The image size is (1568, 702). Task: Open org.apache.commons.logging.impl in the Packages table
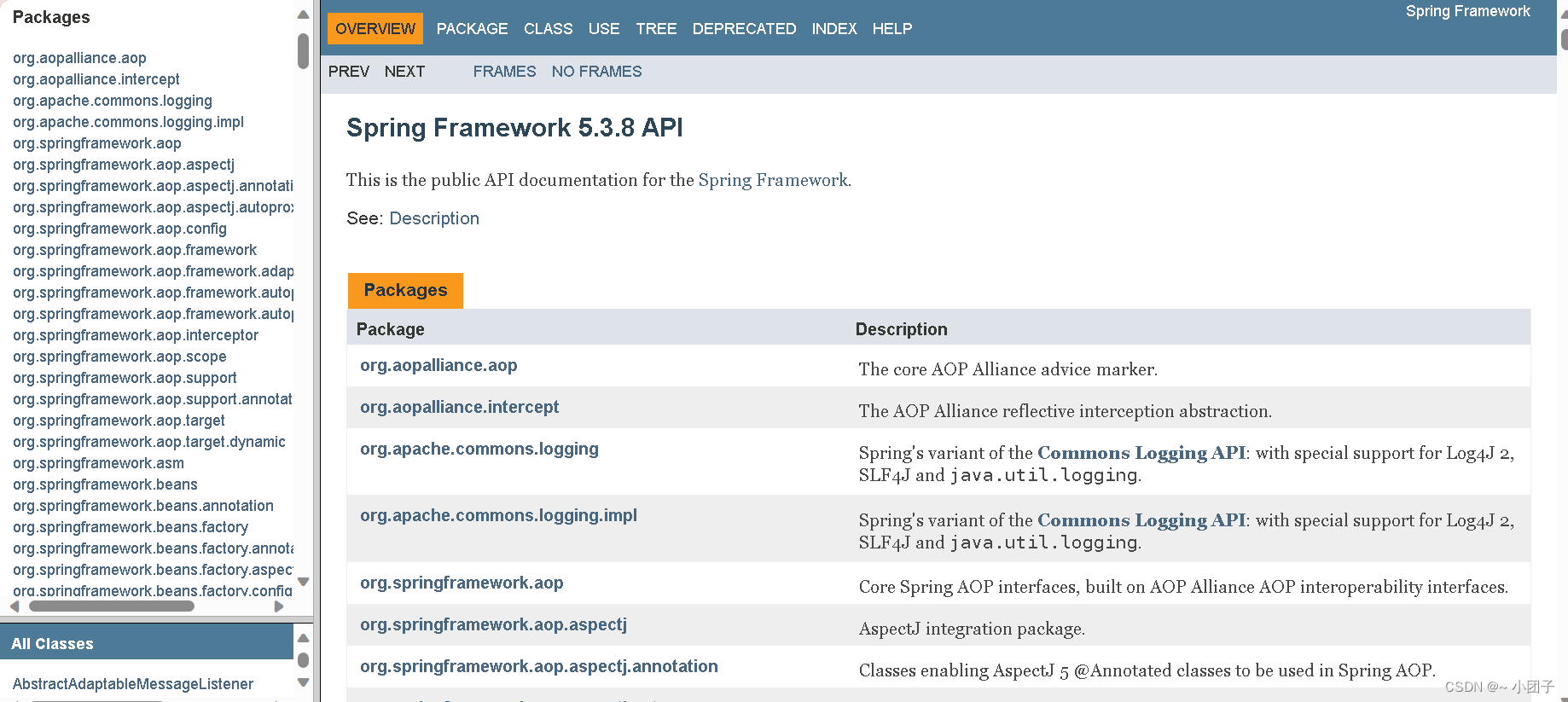click(498, 515)
